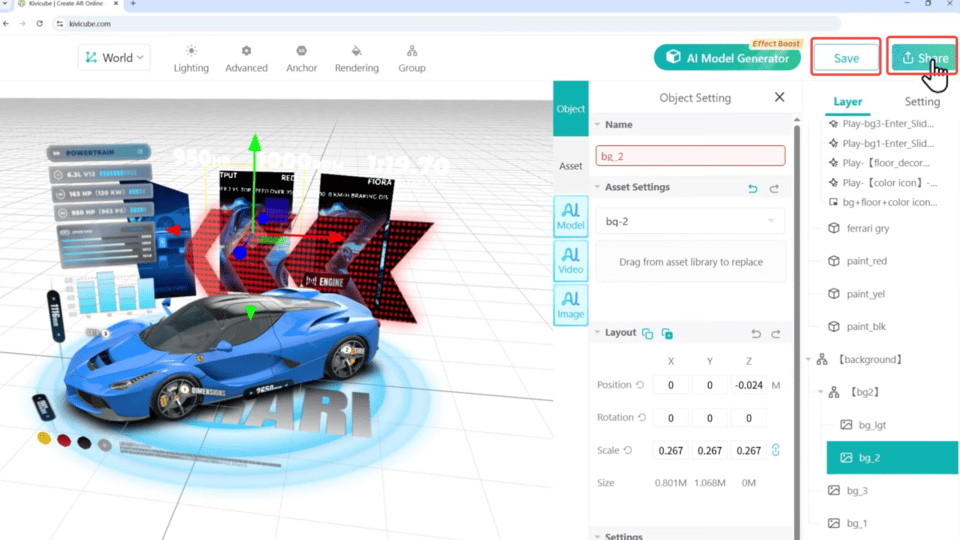This screenshot has width=960, height=540.
Task: Click the black paint swatch in the scene
Action: coord(84,443)
